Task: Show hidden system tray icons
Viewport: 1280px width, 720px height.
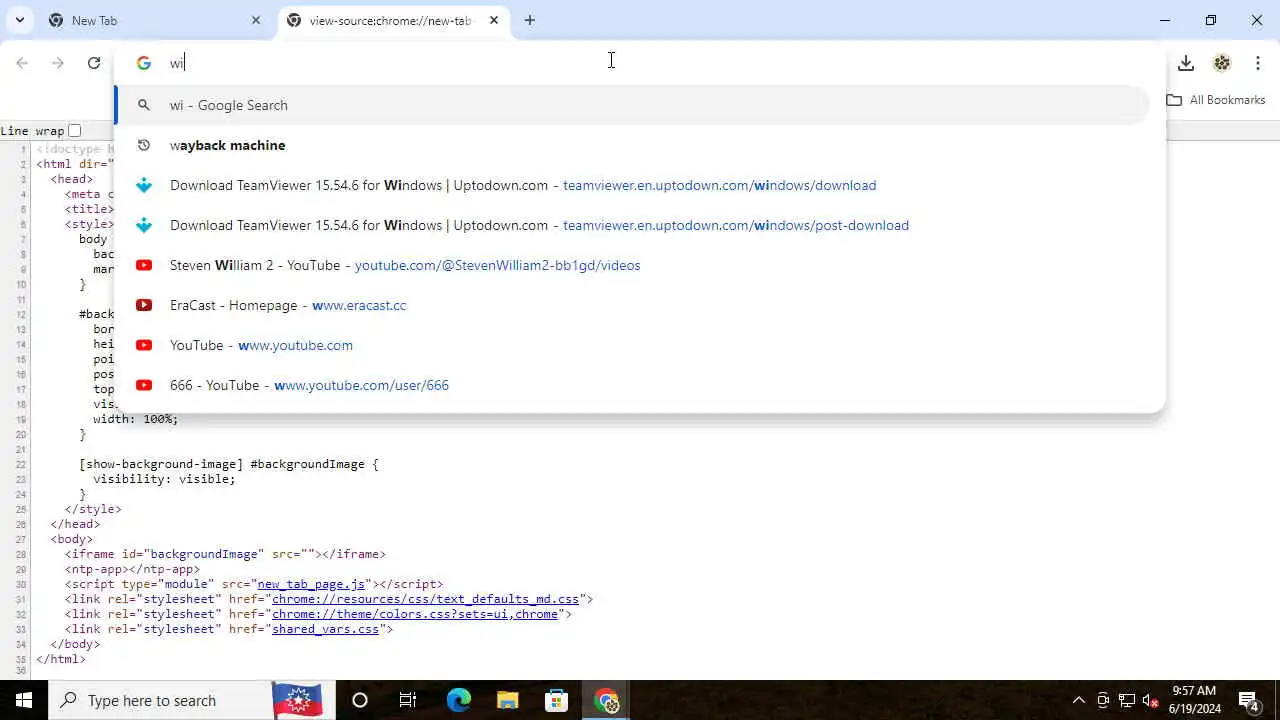Action: tap(1078, 700)
